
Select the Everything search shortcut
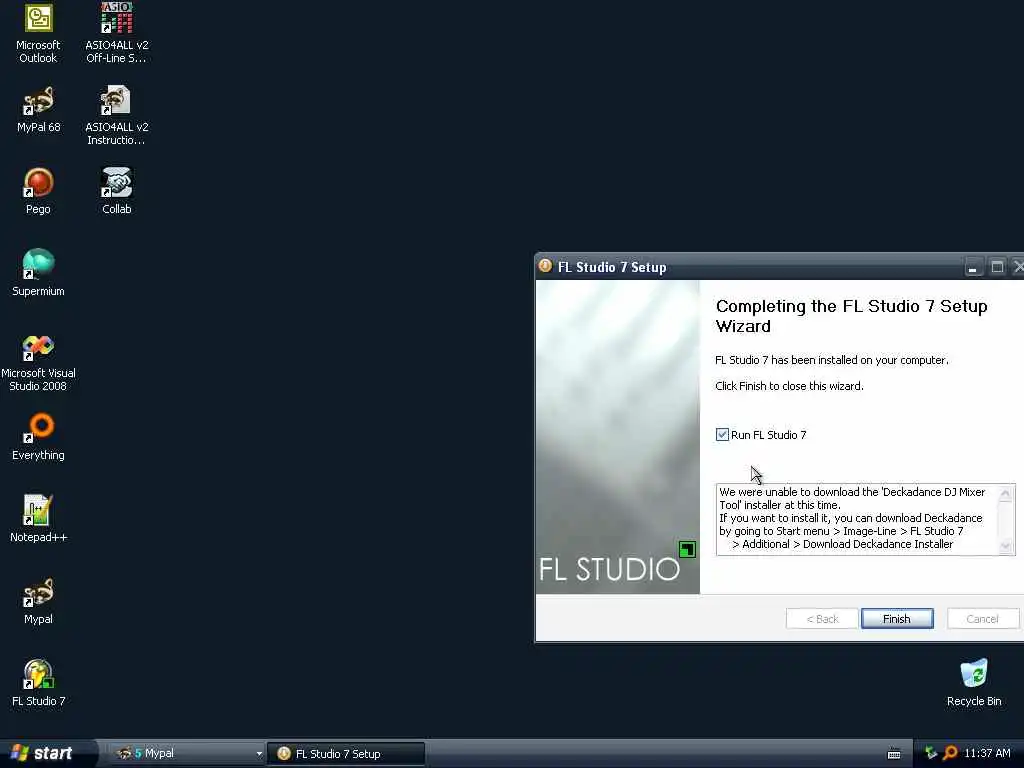(38, 437)
